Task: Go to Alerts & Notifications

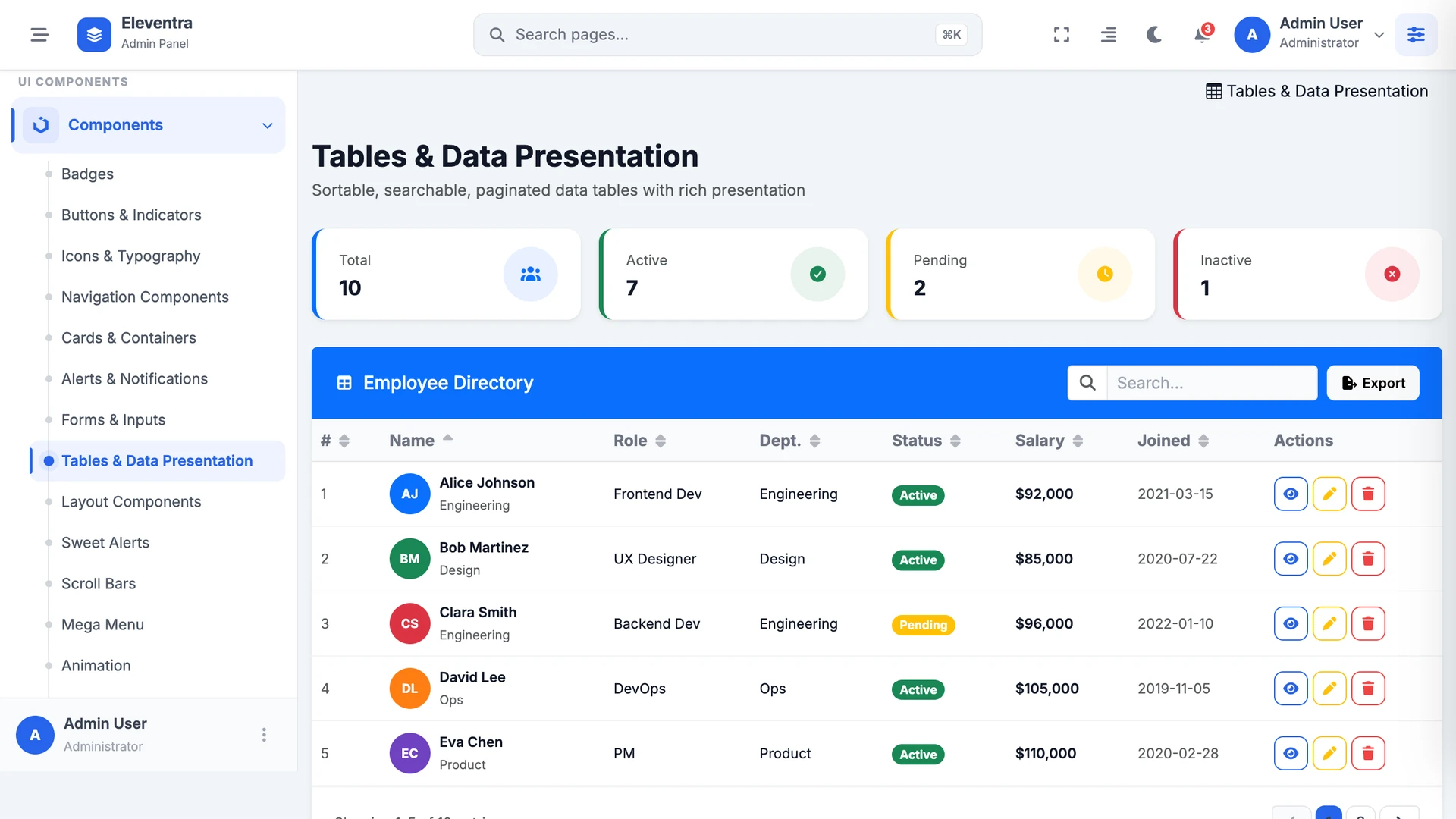Action: 134,378
